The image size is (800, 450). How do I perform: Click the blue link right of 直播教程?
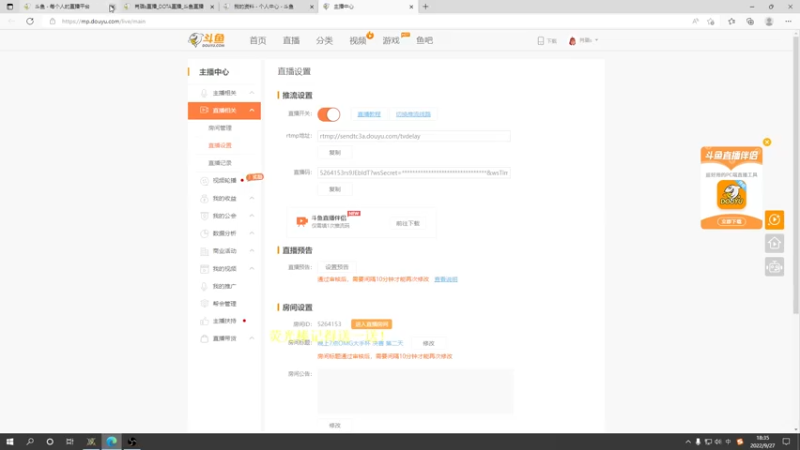click(x=413, y=114)
